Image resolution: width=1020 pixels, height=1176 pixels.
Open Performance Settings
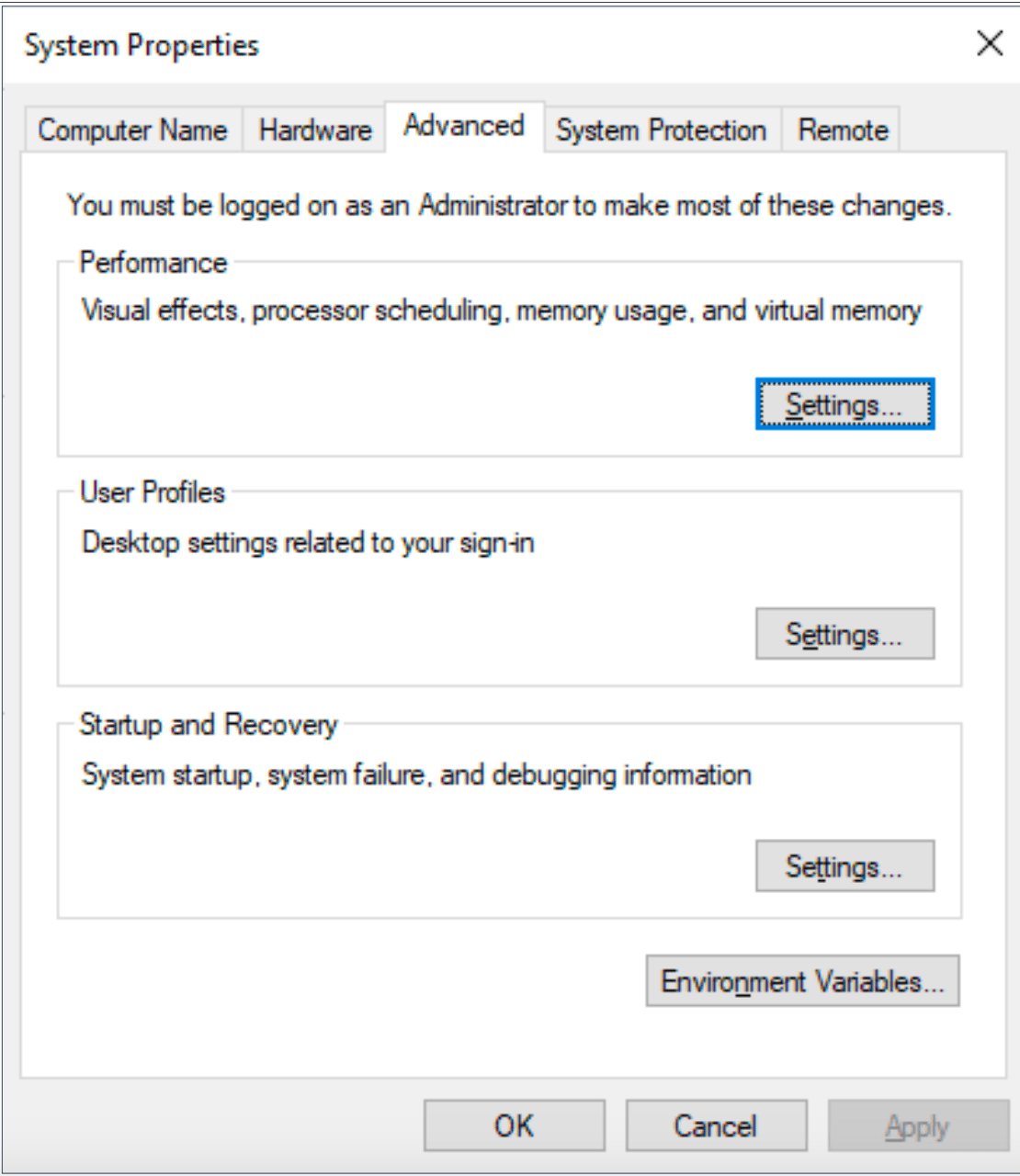pos(844,404)
